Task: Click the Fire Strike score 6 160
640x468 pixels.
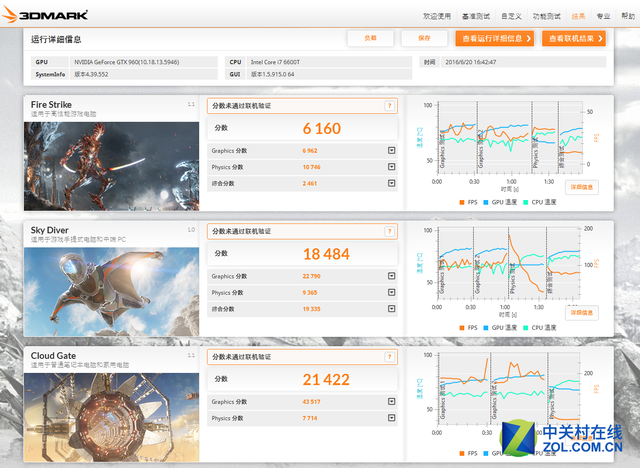Action: tap(322, 129)
